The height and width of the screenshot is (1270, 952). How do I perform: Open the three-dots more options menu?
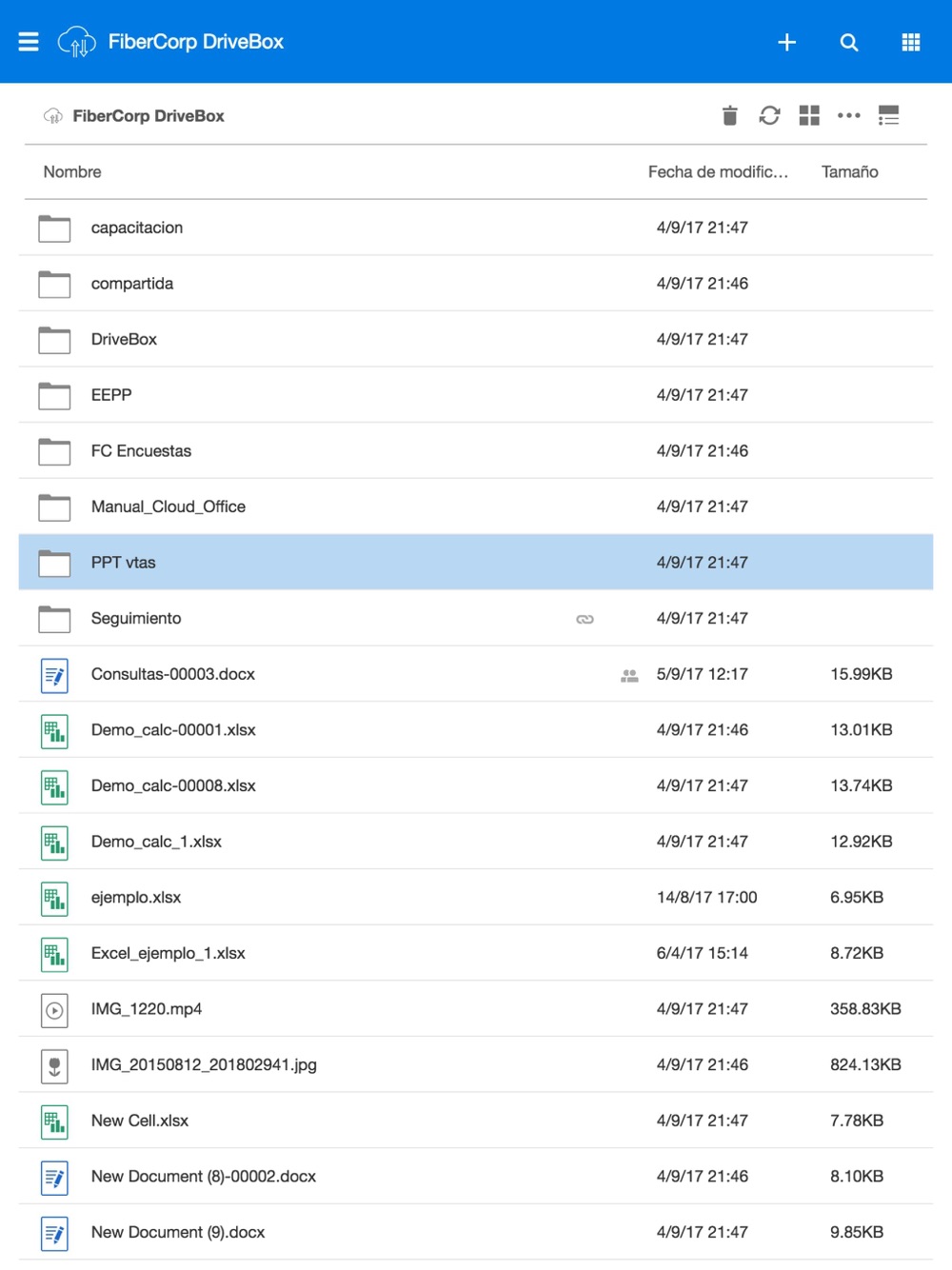pos(849,116)
